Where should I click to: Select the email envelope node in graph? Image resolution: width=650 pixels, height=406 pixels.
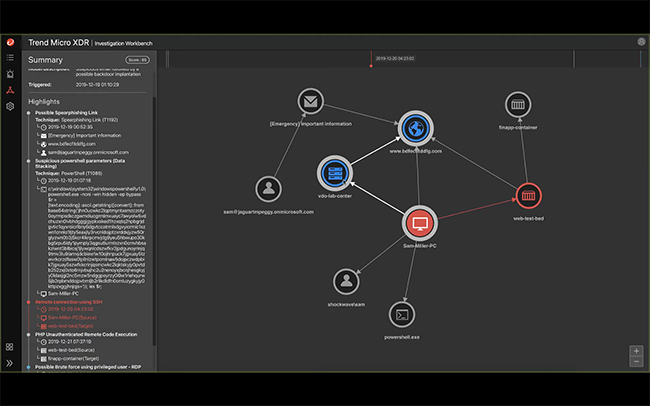click(310, 101)
